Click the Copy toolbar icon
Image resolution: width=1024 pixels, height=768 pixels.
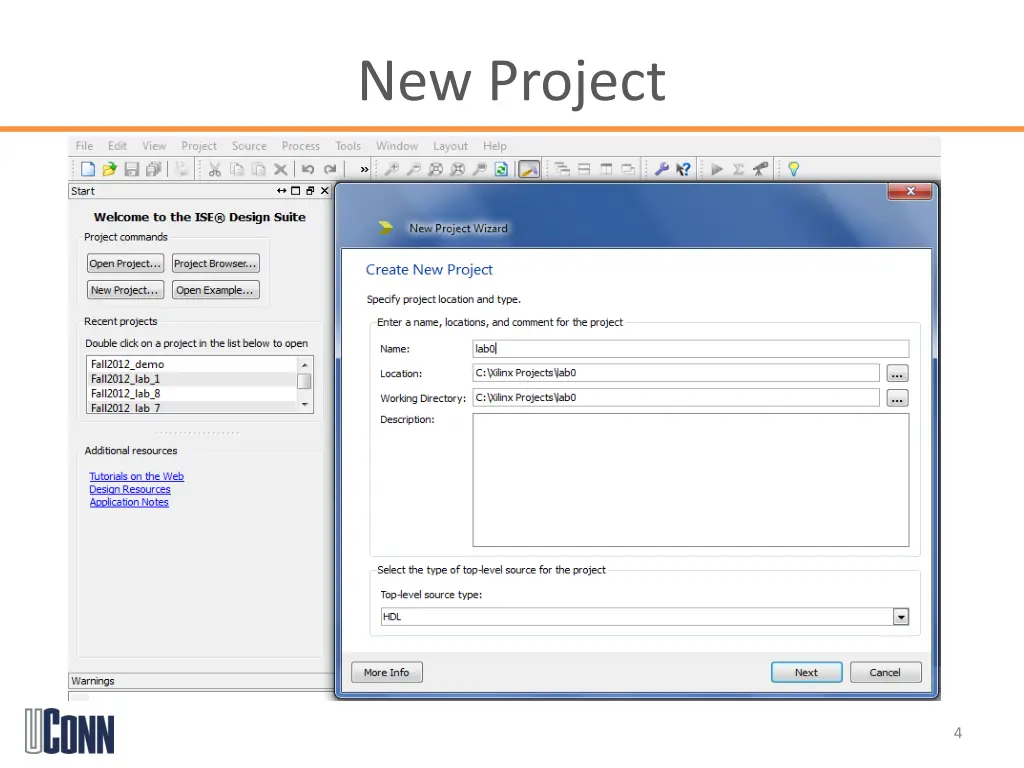(x=236, y=169)
